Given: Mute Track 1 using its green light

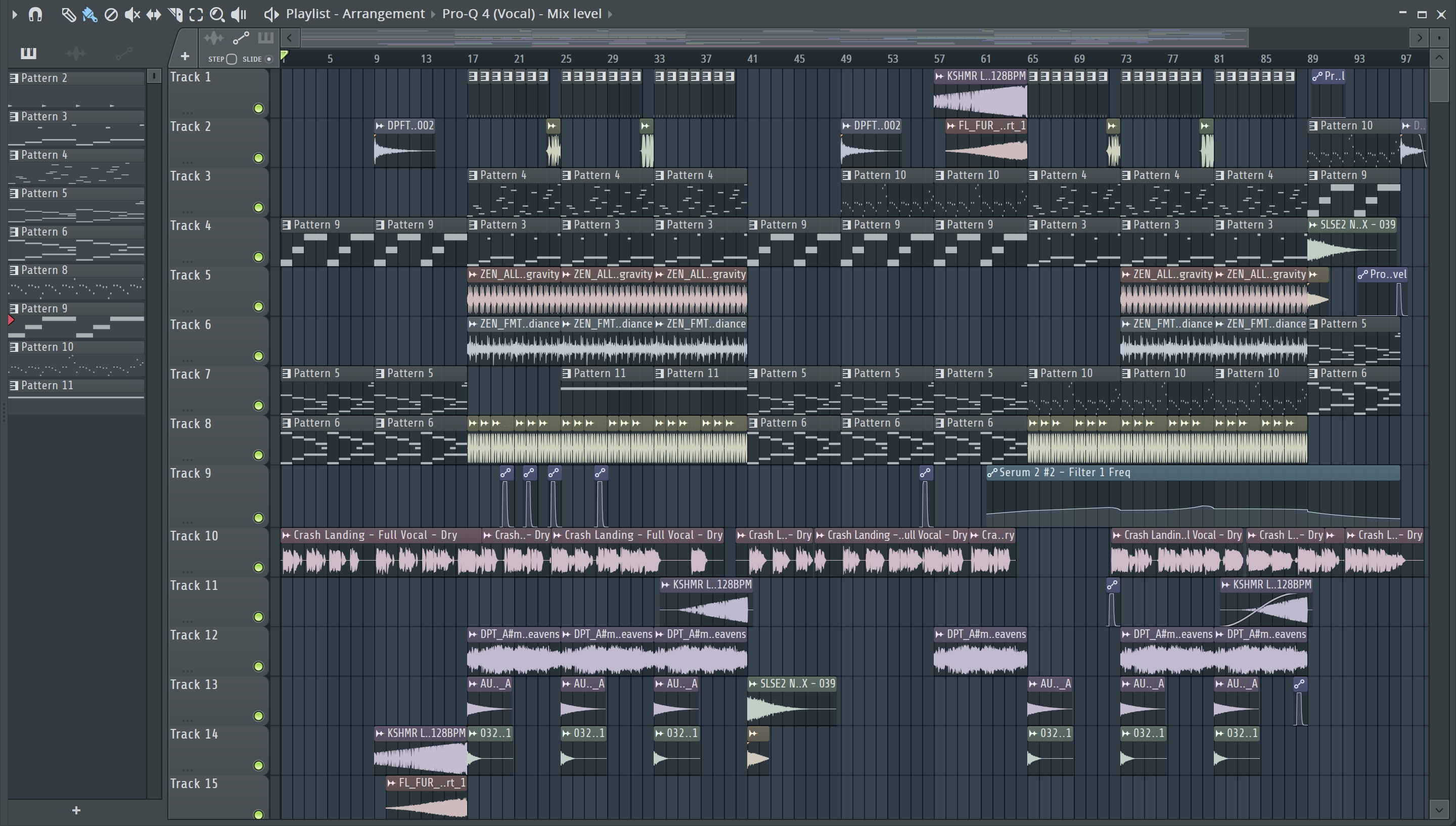Looking at the screenshot, I should [x=259, y=108].
